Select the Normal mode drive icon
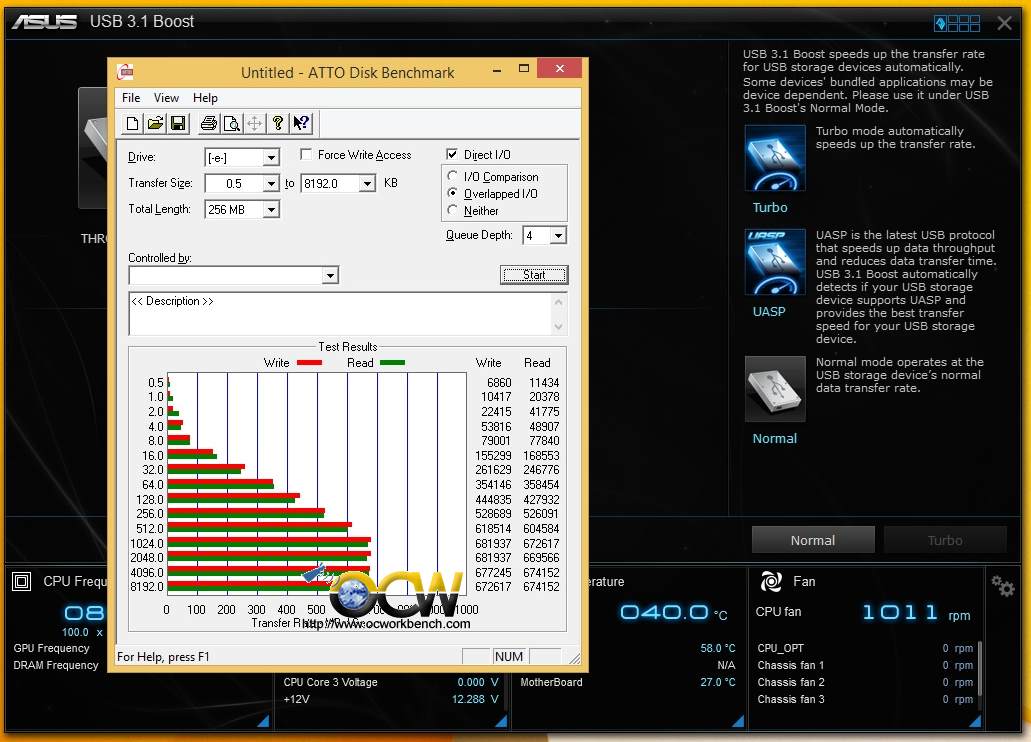 tap(775, 389)
